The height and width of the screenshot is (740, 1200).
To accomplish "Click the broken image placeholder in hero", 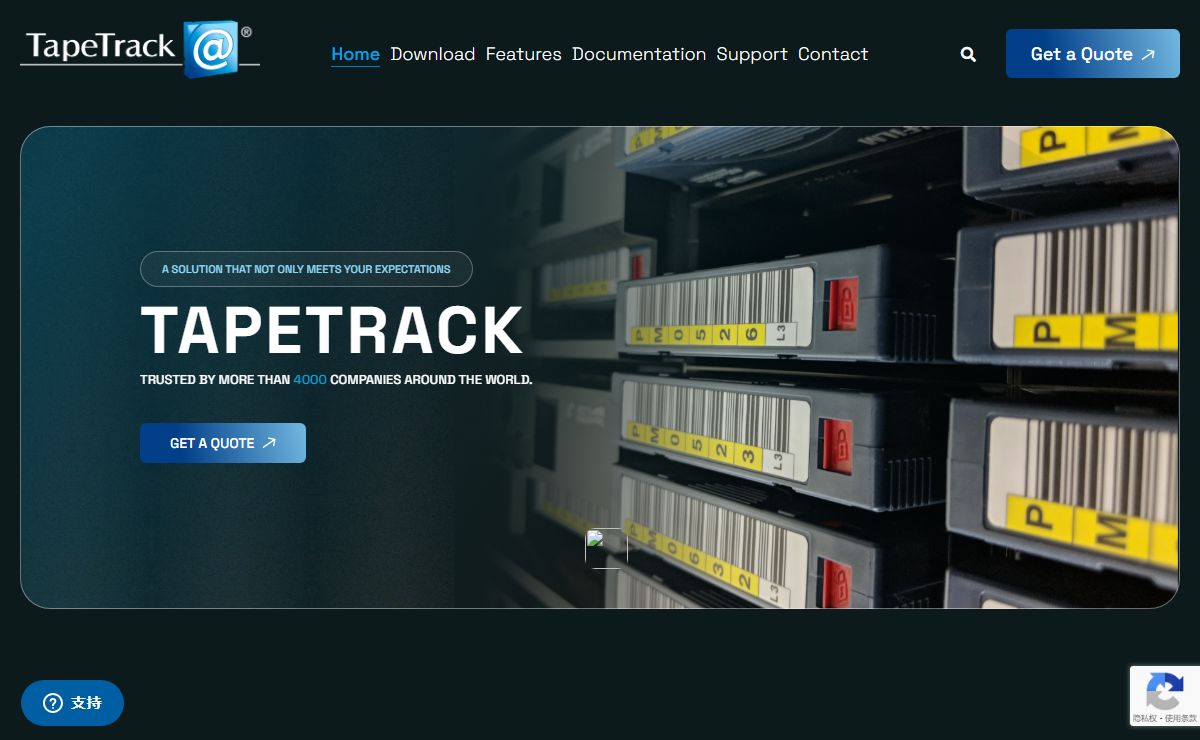I will pyautogui.click(x=606, y=548).
